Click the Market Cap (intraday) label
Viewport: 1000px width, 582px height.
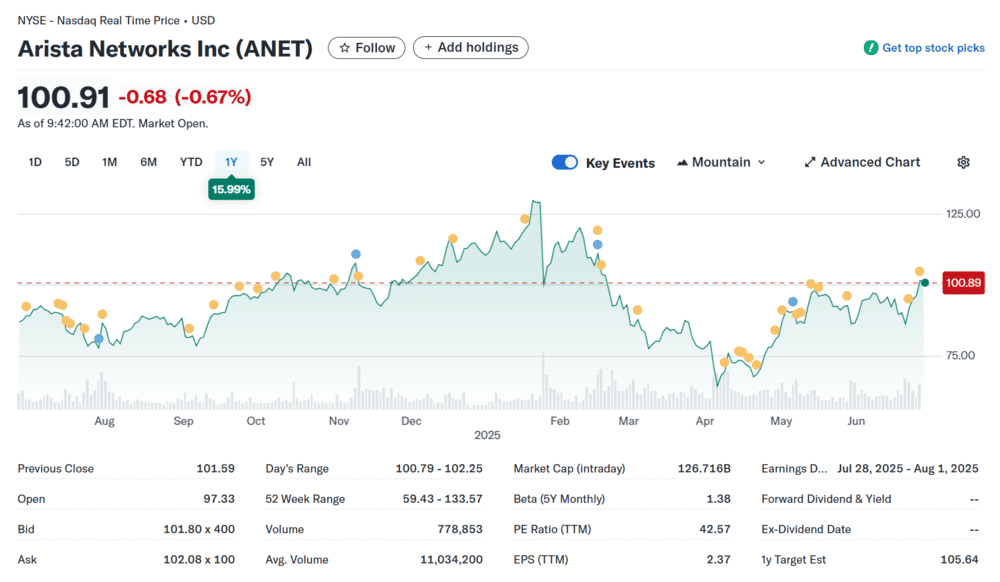click(x=569, y=469)
